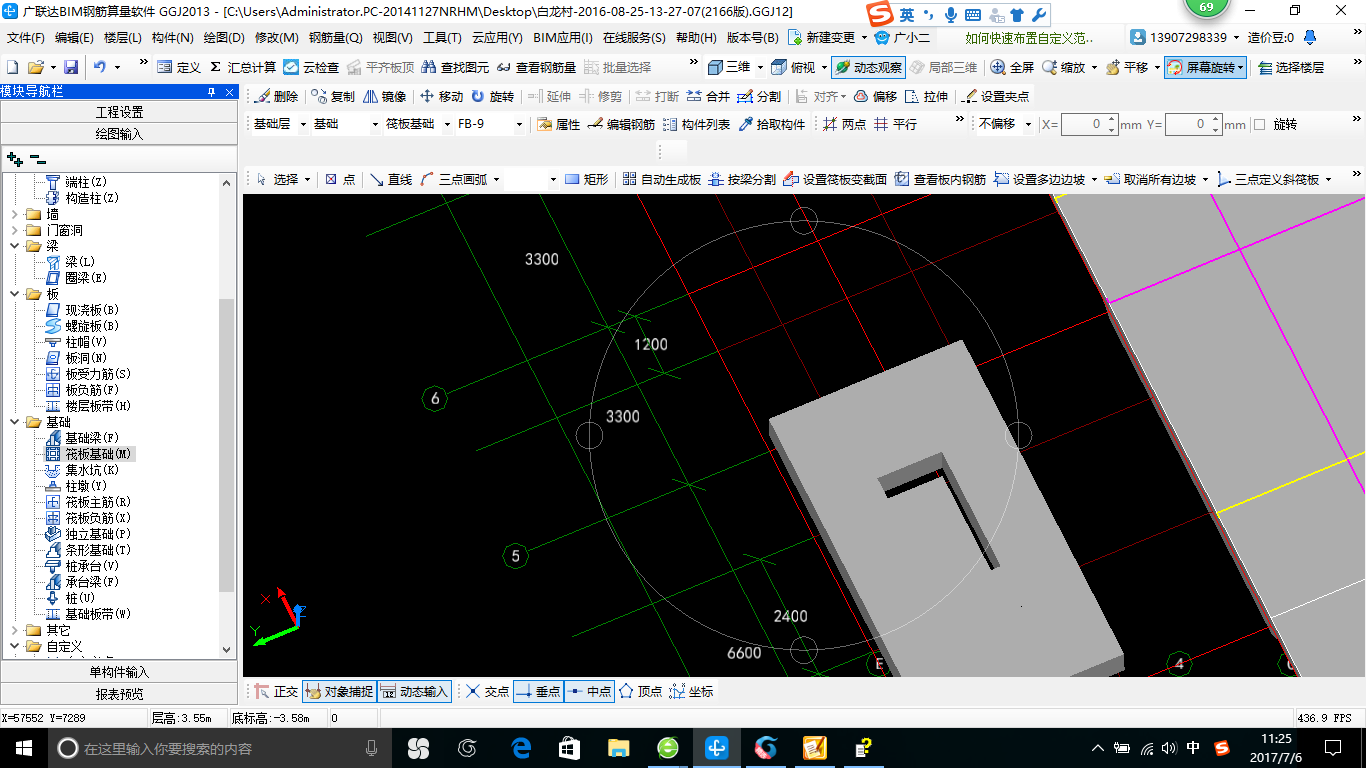
Task: Open 查找图元 find element tool
Action: click(x=455, y=67)
